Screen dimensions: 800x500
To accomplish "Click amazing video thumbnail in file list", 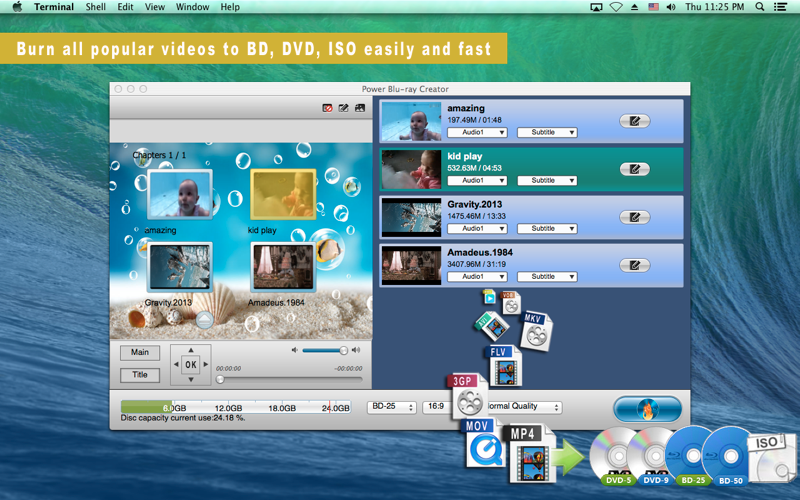I will pos(411,121).
